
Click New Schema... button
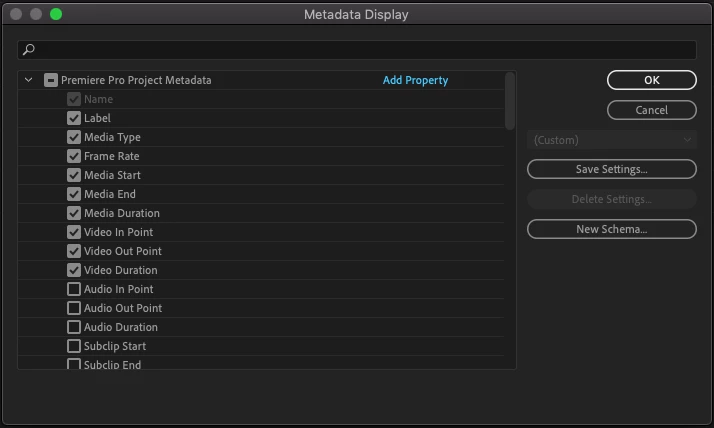click(612, 229)
